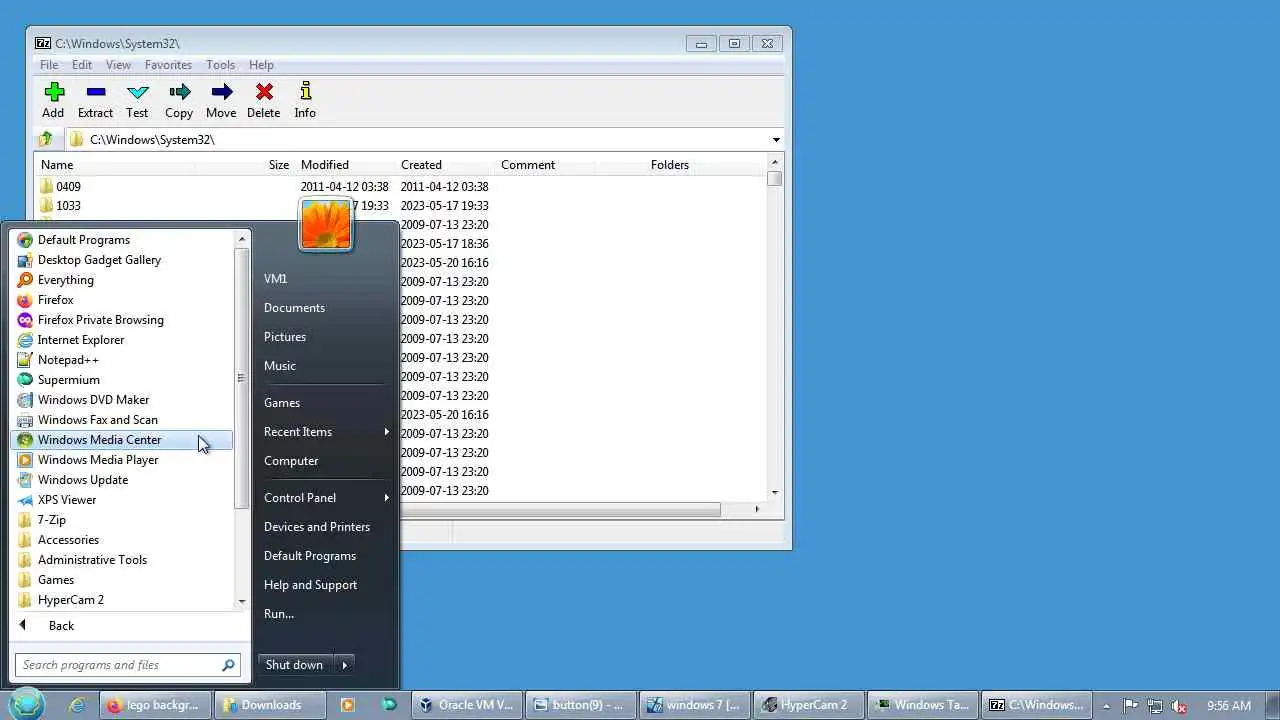Click the Test toolbar icon
Image resolution: width=1280 pixels, height=720 pixels.
pos(137,100)
